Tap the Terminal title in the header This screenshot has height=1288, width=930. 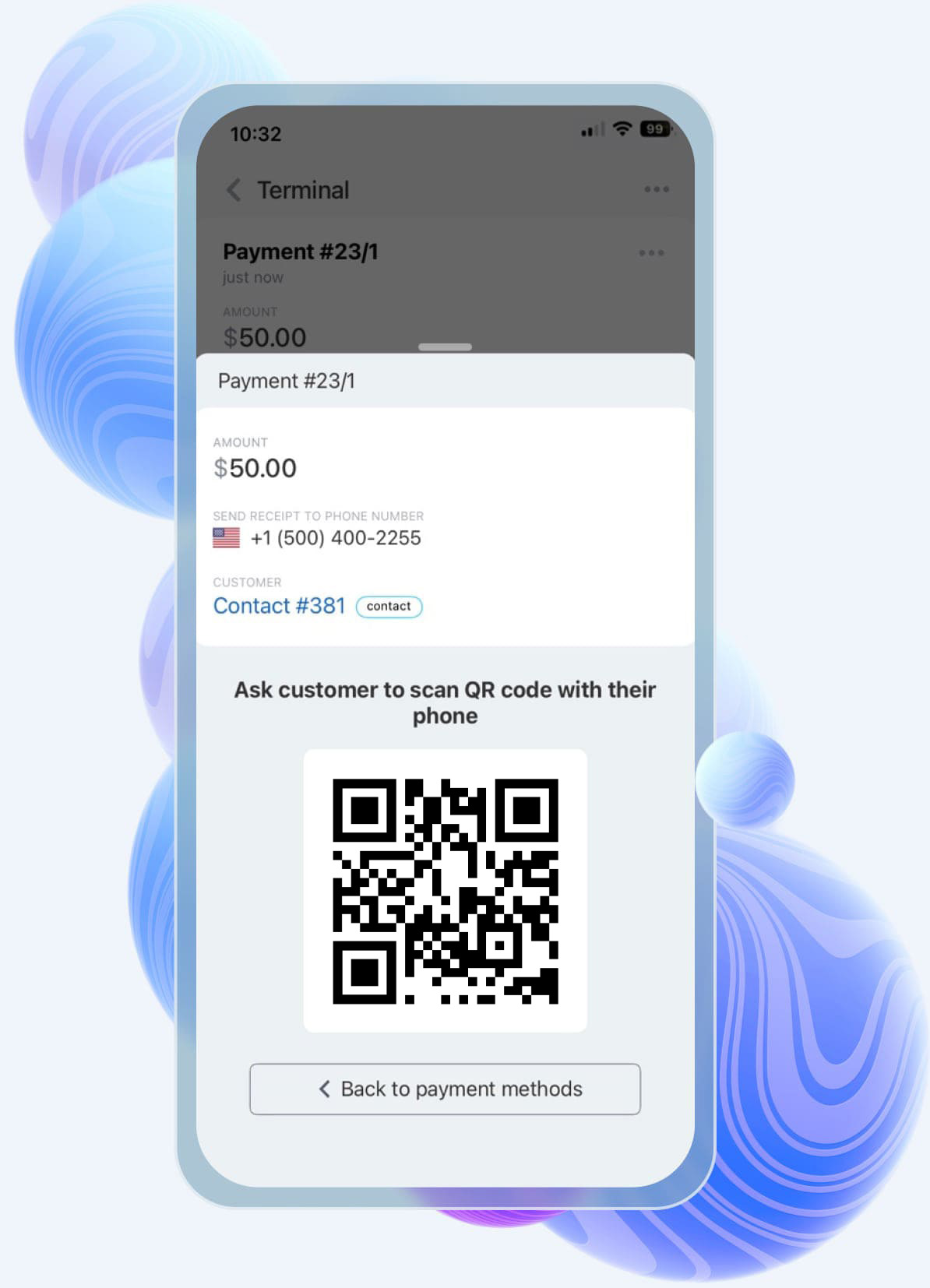pyautogui.click(x=303, y=190)
